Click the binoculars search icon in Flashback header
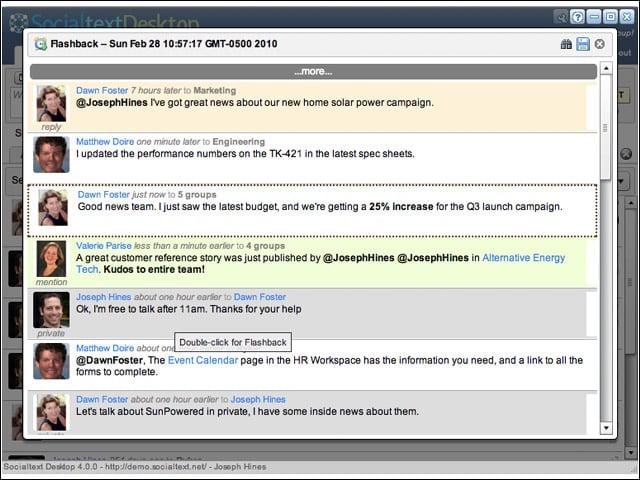 566,44
